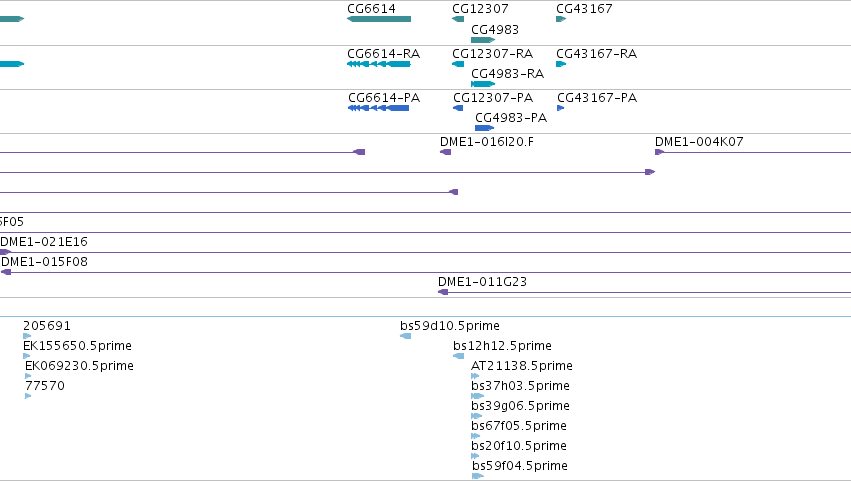
Task: Select the bs67f05.5prime EST glyph
Action: click(x=475, y=436)
